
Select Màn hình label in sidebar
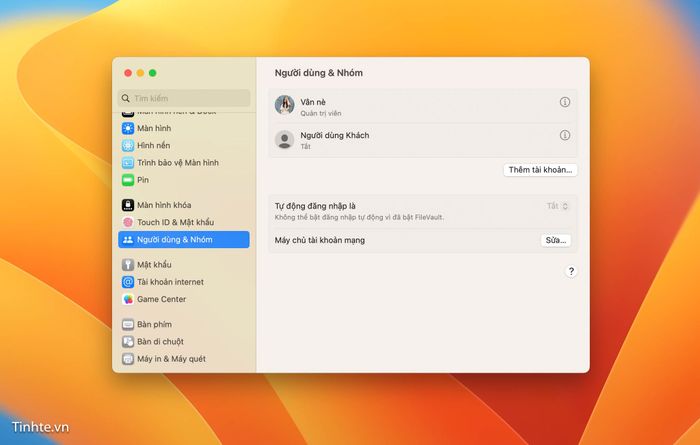tap(154, 128)
